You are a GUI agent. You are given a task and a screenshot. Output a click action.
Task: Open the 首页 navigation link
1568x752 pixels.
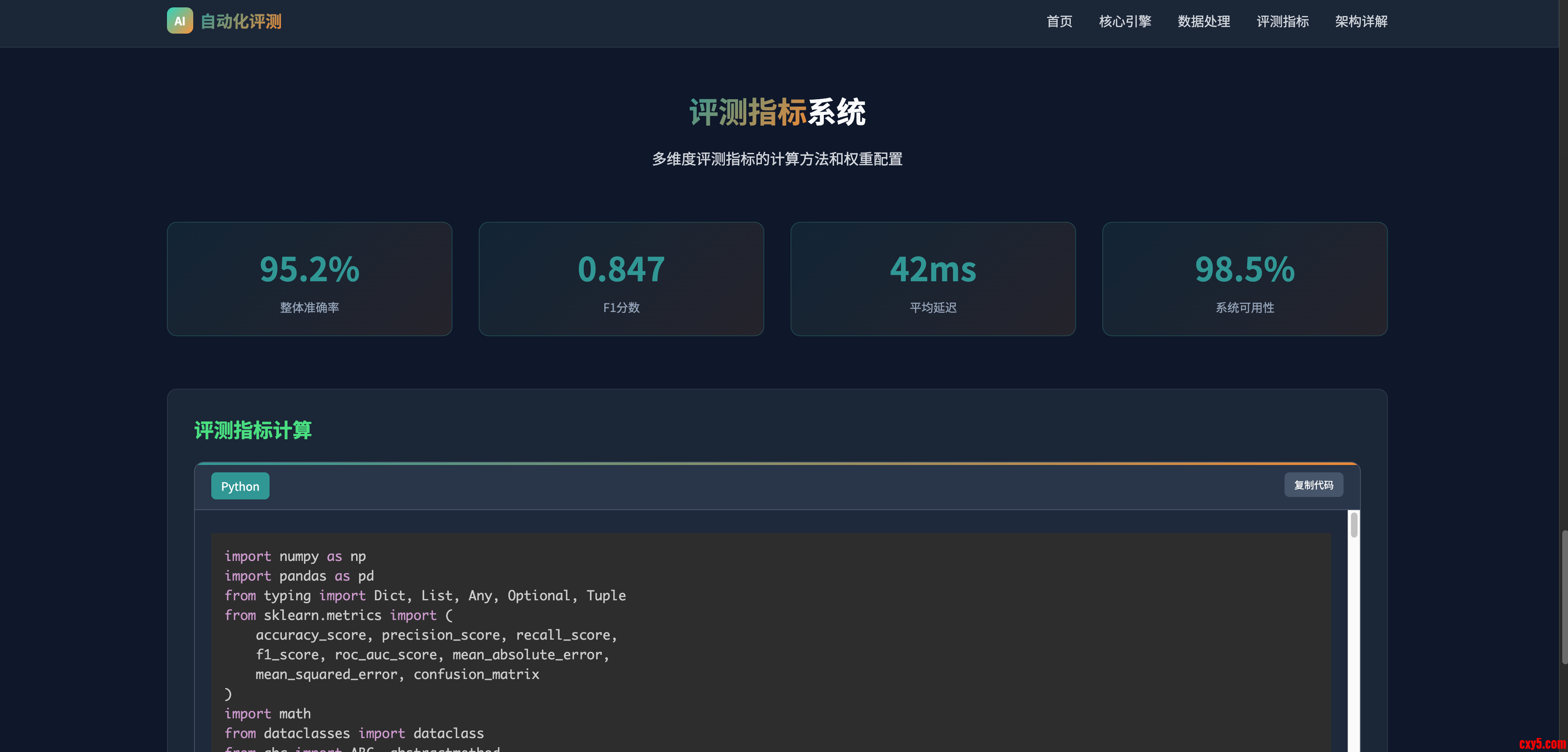coord(1059,22)
